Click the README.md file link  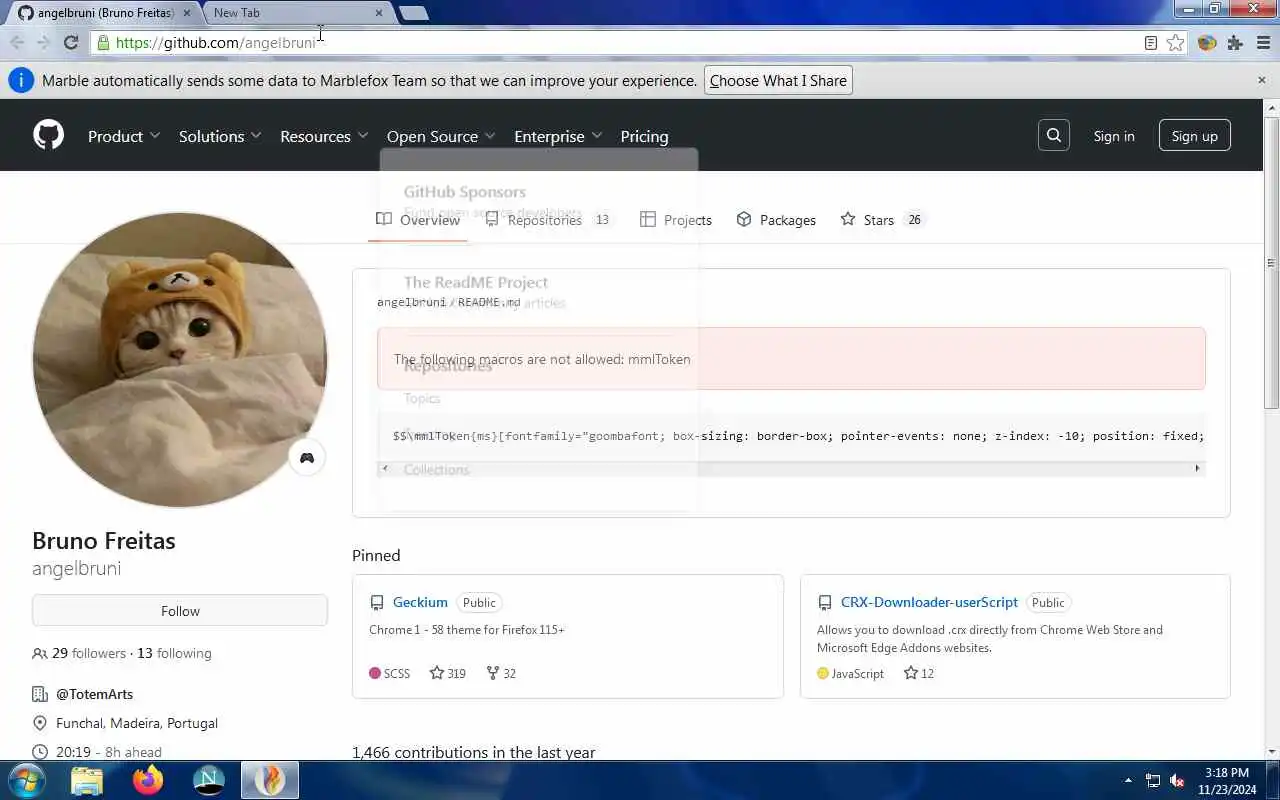(489, 302)
